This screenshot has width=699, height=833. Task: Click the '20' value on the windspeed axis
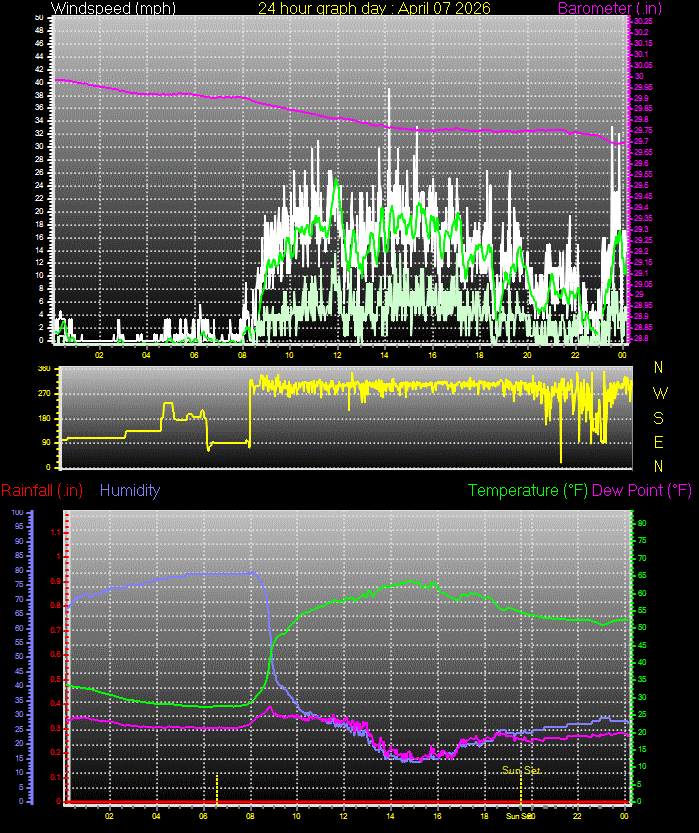(39, 211)
